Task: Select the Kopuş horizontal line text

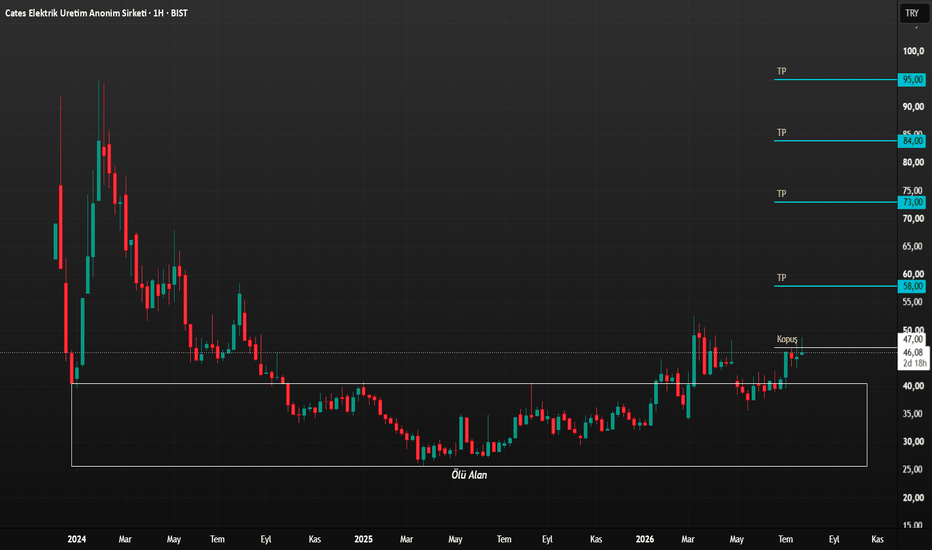Action: (787, 340)
